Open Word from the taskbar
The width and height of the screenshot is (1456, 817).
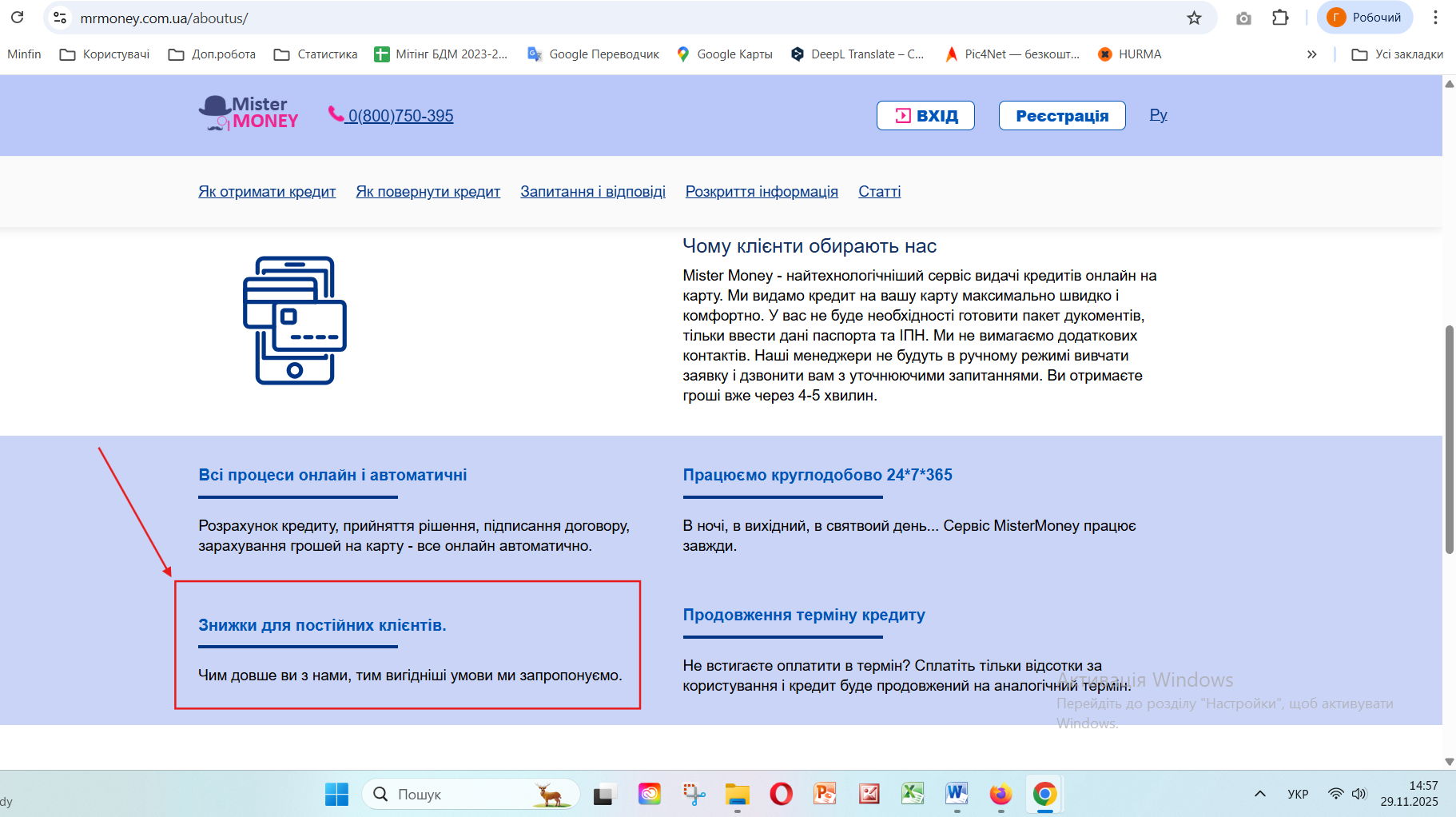coord(957,794)
